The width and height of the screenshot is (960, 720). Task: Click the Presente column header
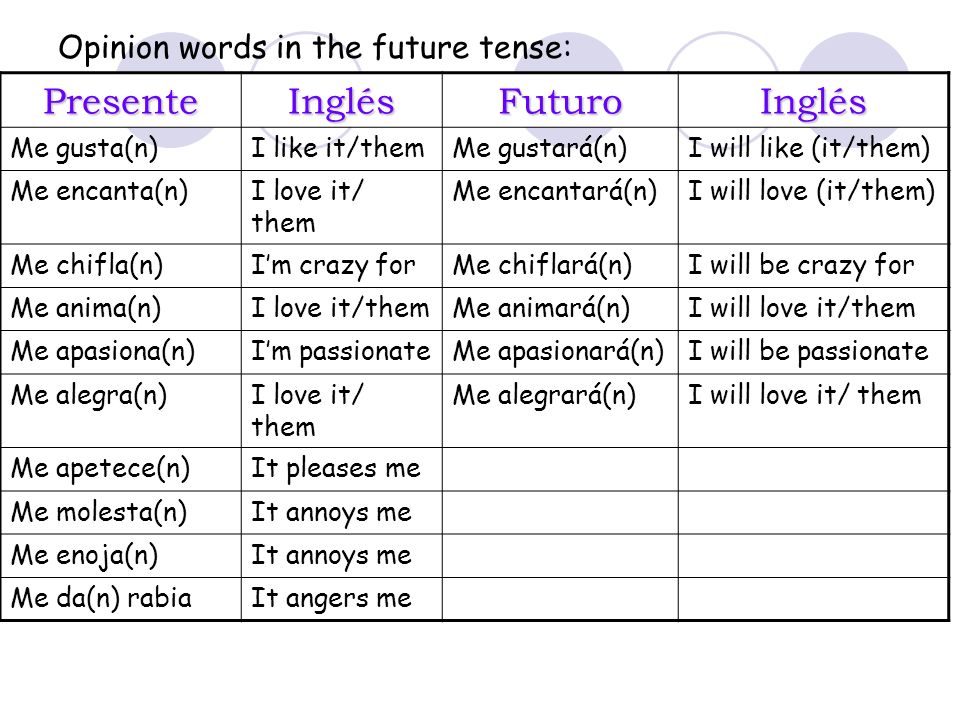tap(121, 101)
